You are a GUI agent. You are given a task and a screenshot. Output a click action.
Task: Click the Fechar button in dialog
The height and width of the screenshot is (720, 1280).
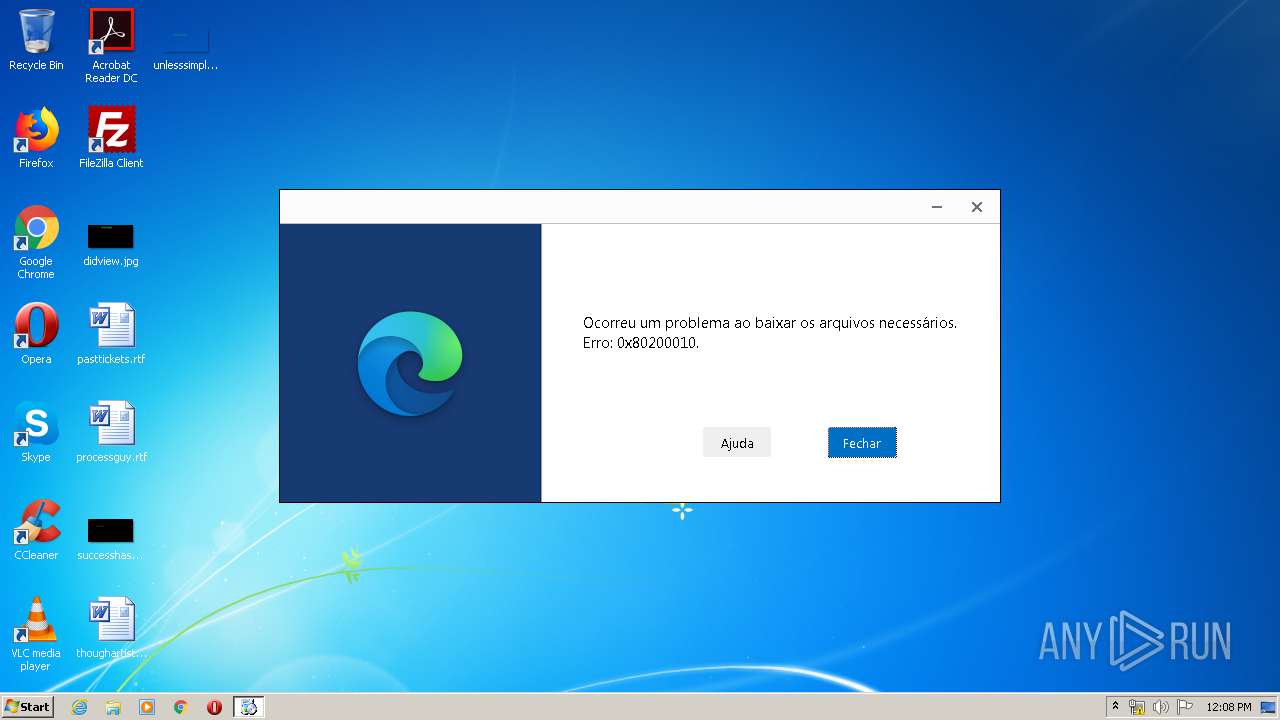(x=862, y=443)
